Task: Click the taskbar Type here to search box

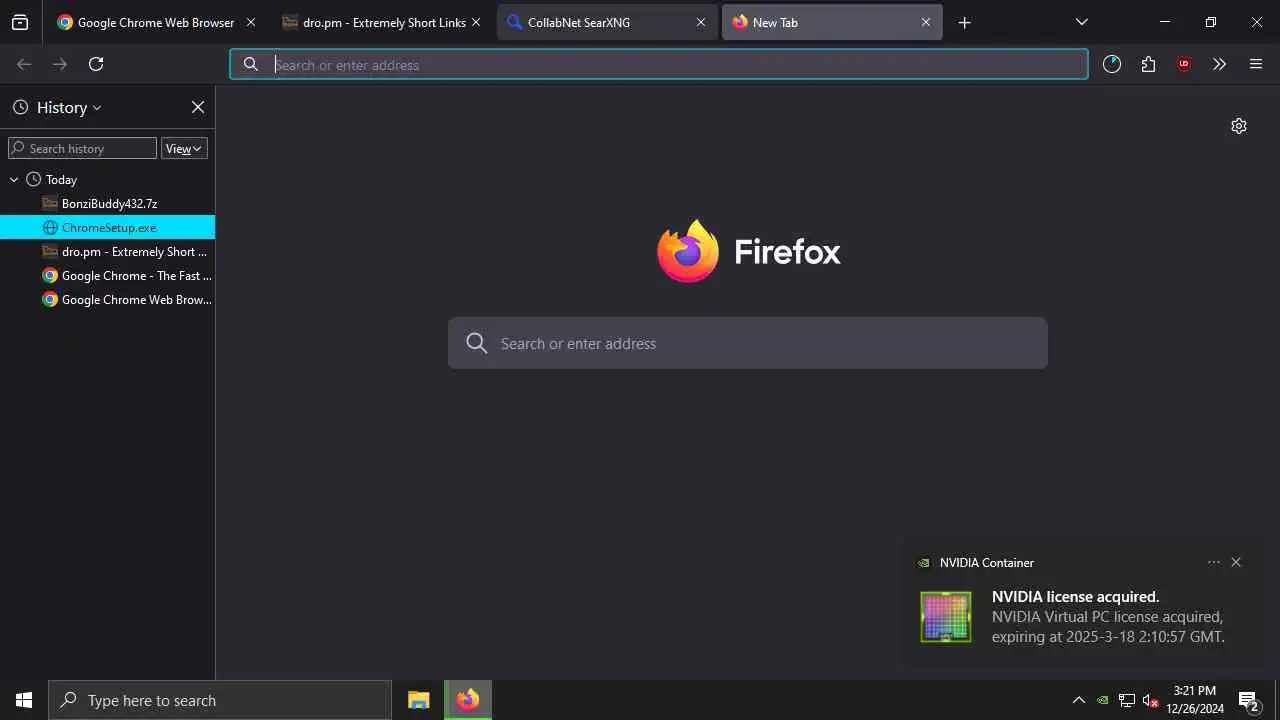Action: click(220, 700)
